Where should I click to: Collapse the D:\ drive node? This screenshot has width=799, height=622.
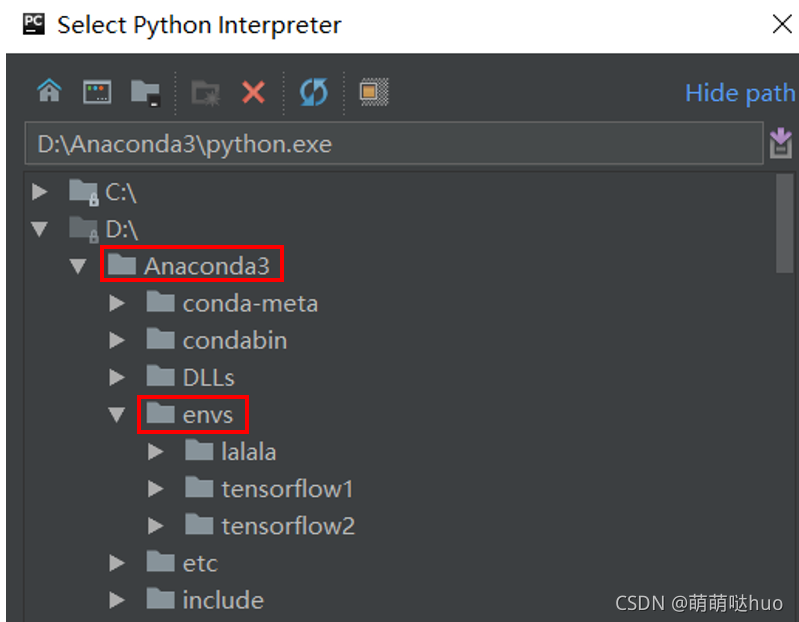click(39, 229)
